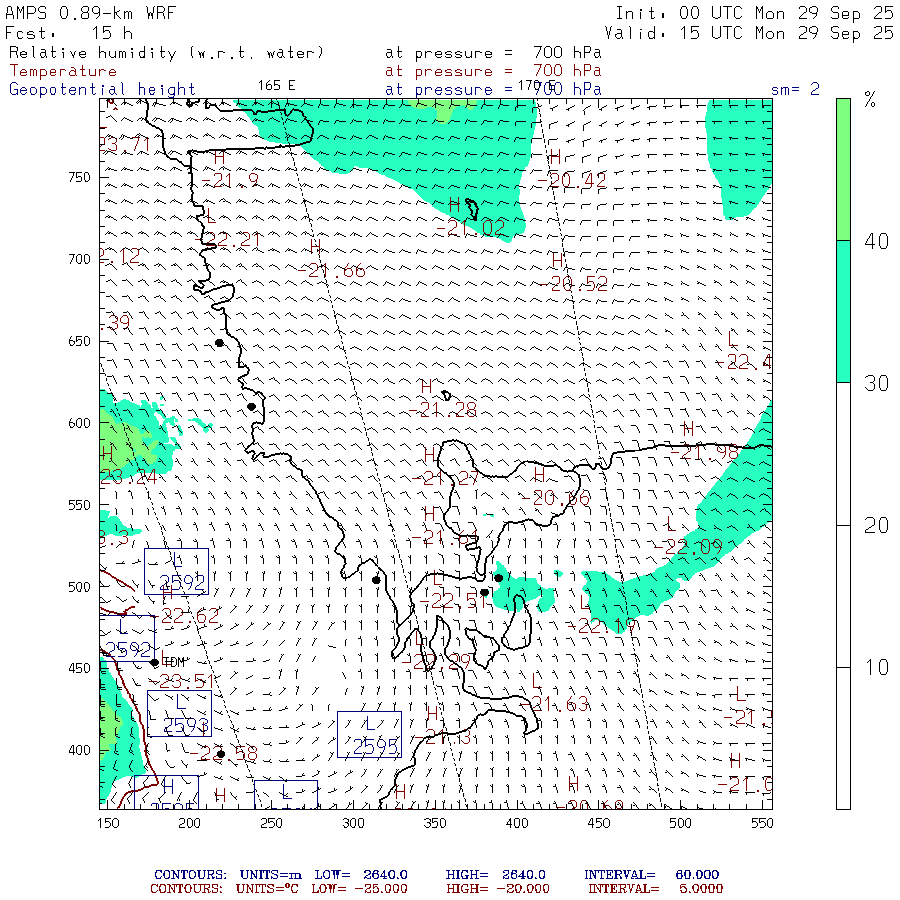Click the boxed 2595 geopotential low label
The width and height of the screenshot is (900, 900).
(x=369, y=735)
